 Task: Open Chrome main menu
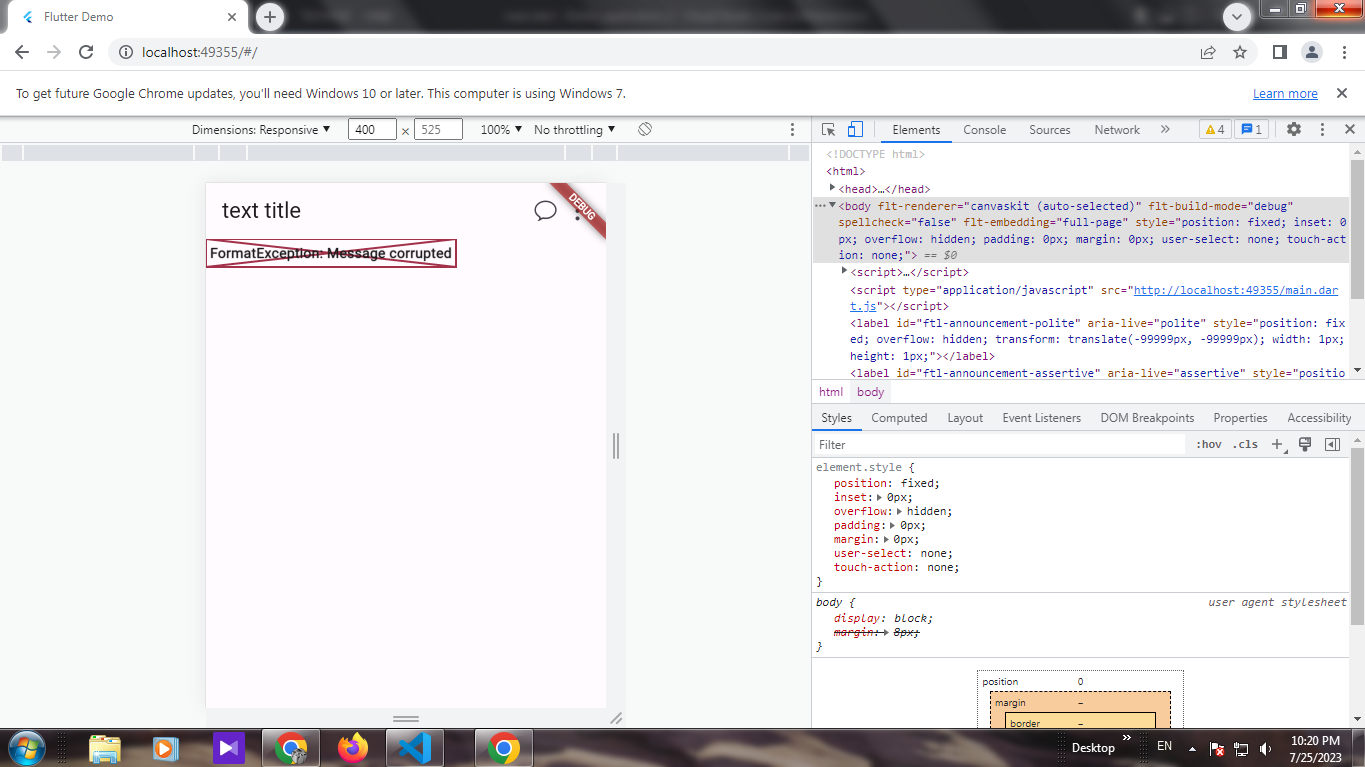point(1343,52)
